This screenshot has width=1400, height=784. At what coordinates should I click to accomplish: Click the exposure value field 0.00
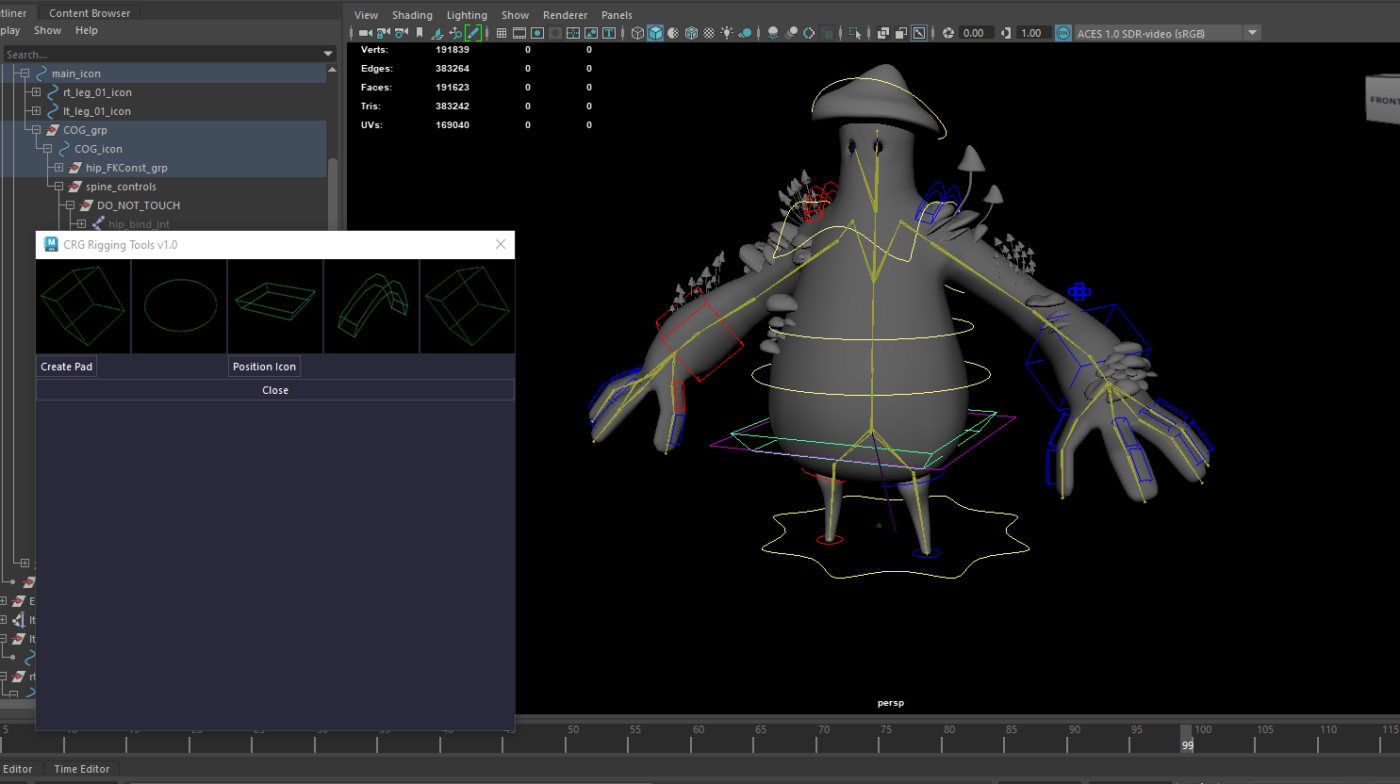[975, 33]
